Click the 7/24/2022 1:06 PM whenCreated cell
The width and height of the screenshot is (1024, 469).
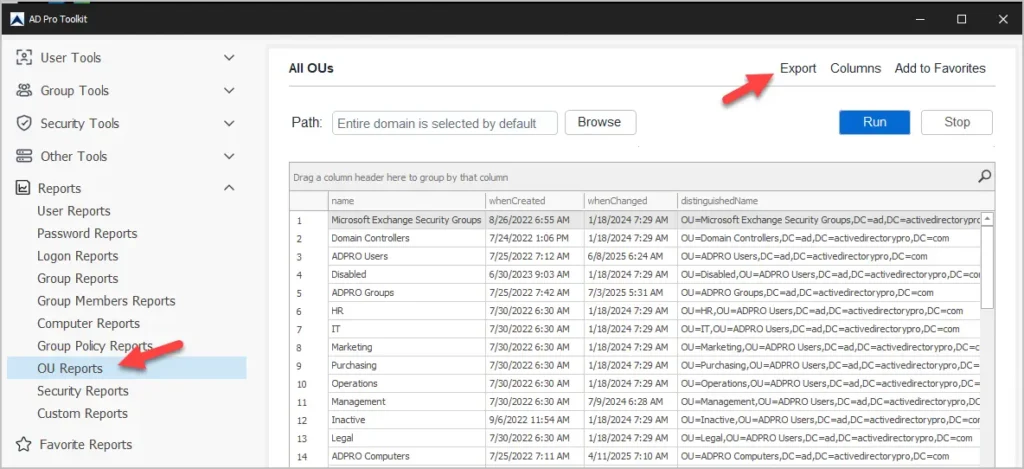click(535, 238)
